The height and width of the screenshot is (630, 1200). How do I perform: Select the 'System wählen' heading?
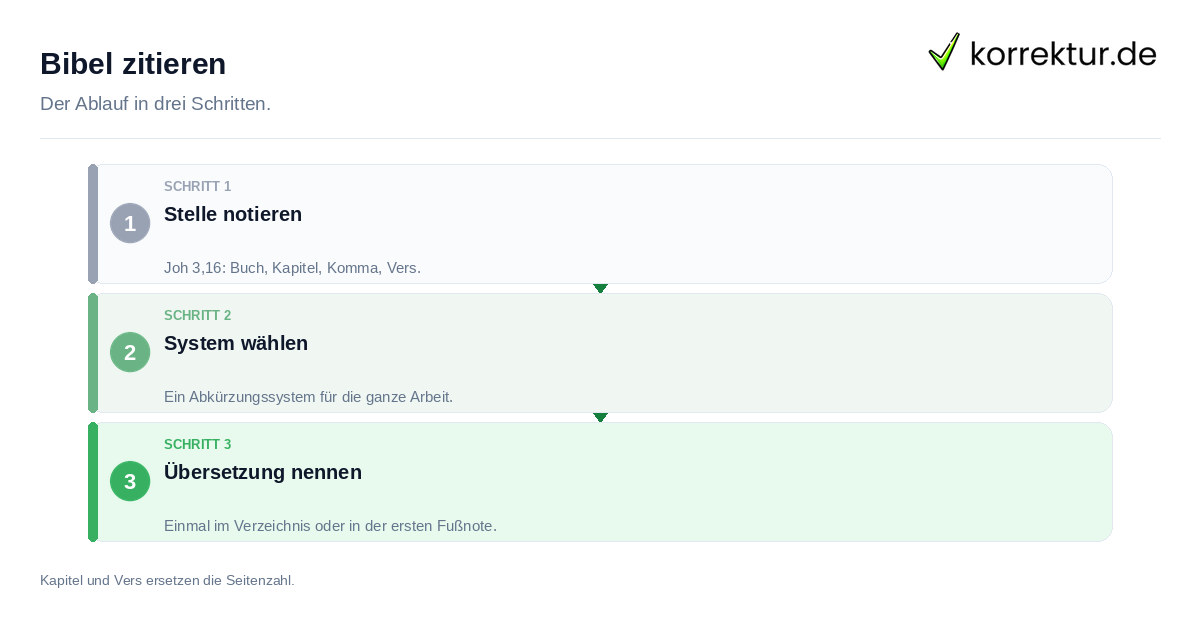click(x=236, y=343)
